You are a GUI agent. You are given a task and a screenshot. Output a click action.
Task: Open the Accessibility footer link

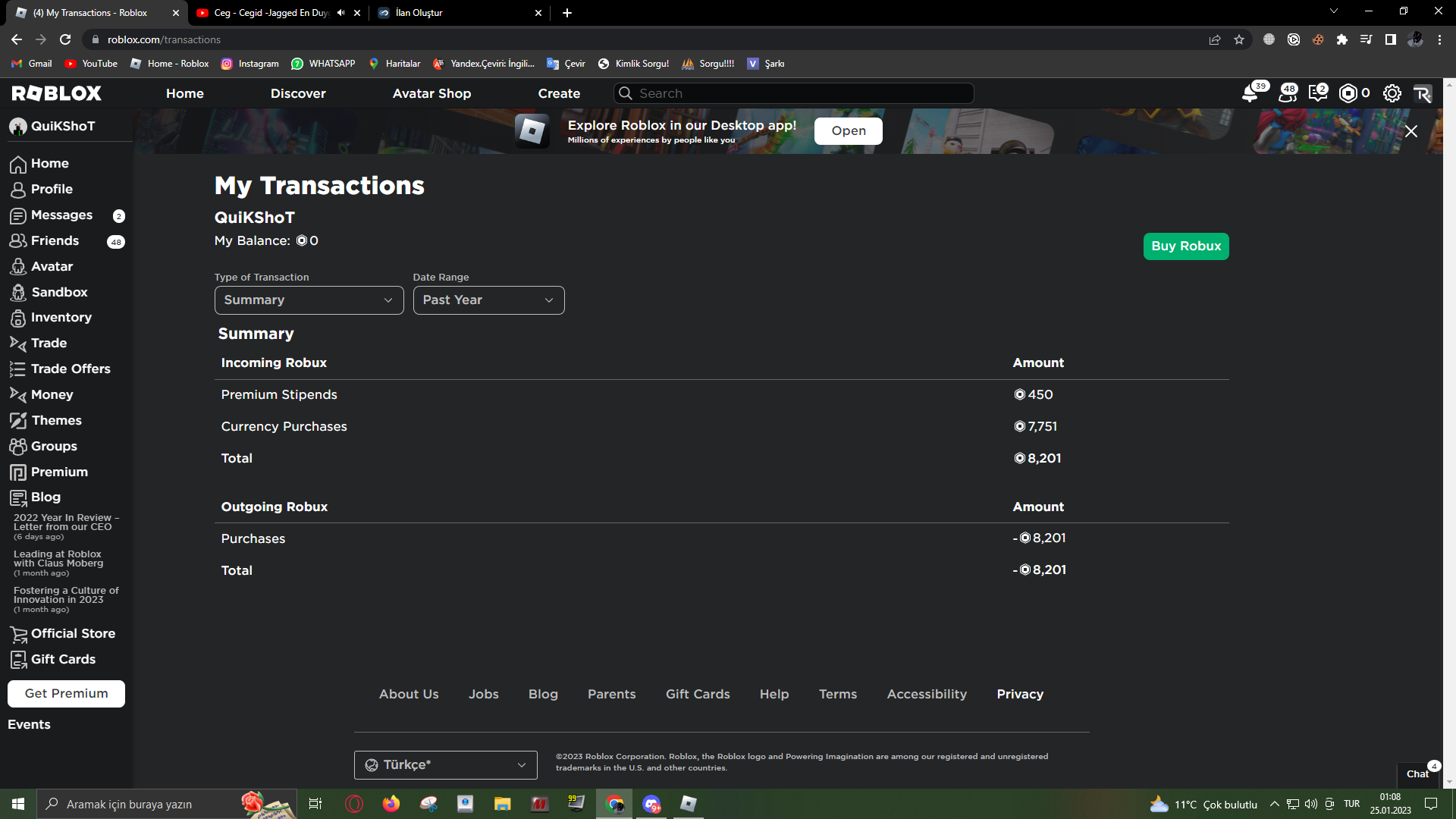[927, 695]
